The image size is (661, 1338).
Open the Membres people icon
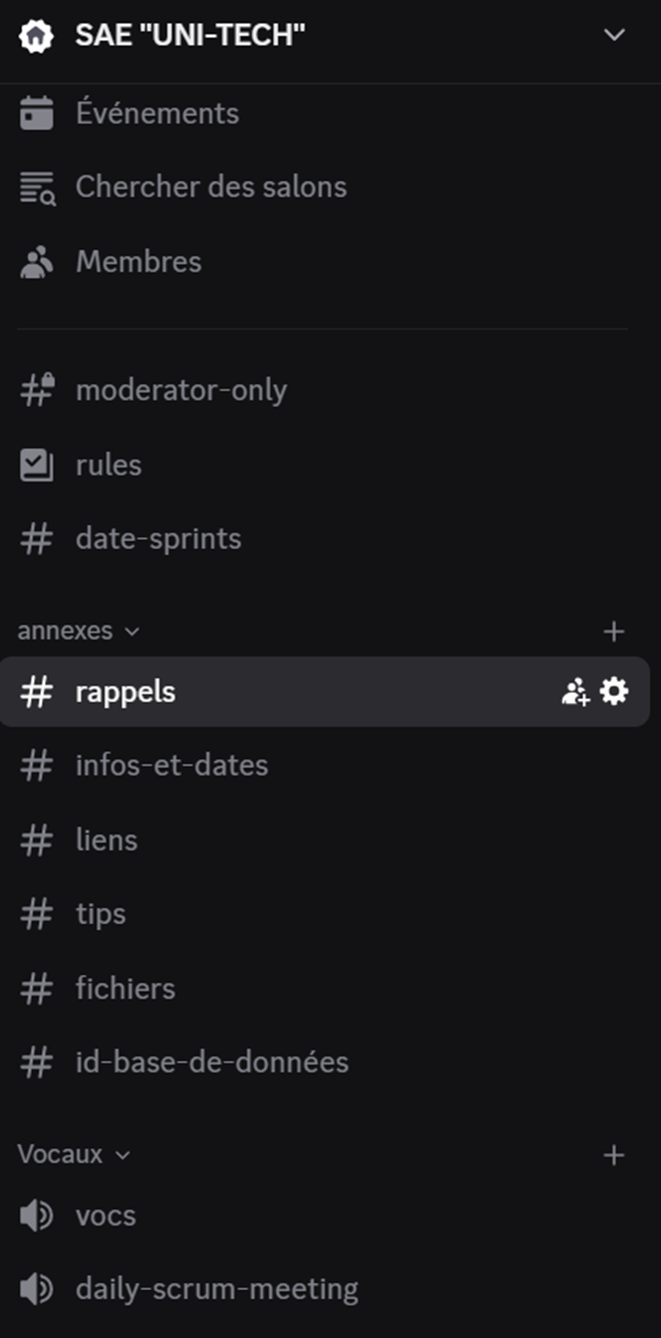(x=37, y=262)
